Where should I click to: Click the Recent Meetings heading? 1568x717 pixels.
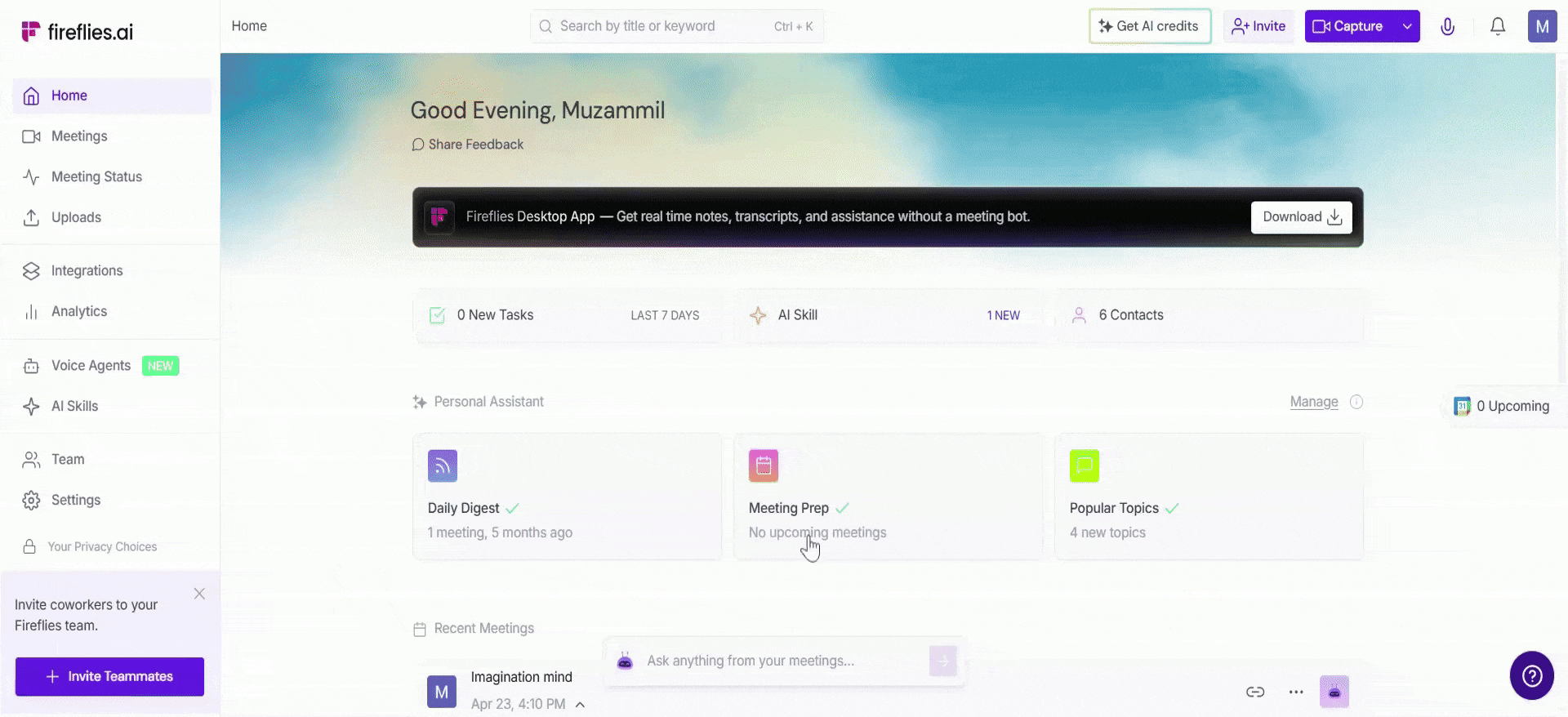coord(484,629)
